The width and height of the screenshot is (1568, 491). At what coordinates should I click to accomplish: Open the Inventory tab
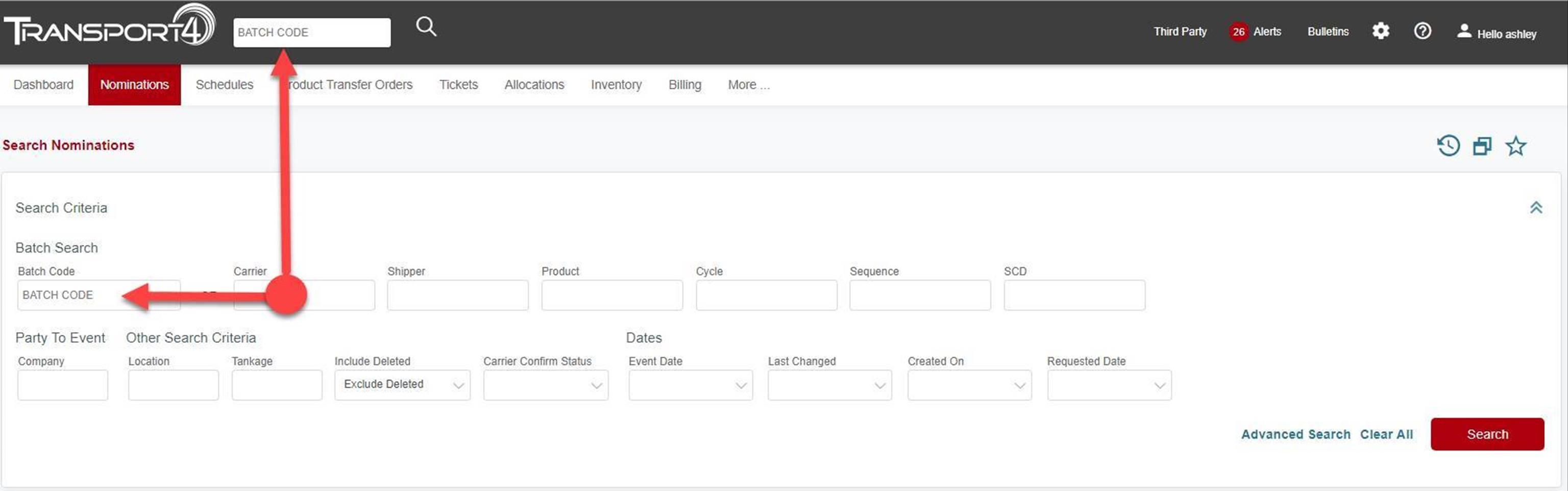click(x=616, y=85)
